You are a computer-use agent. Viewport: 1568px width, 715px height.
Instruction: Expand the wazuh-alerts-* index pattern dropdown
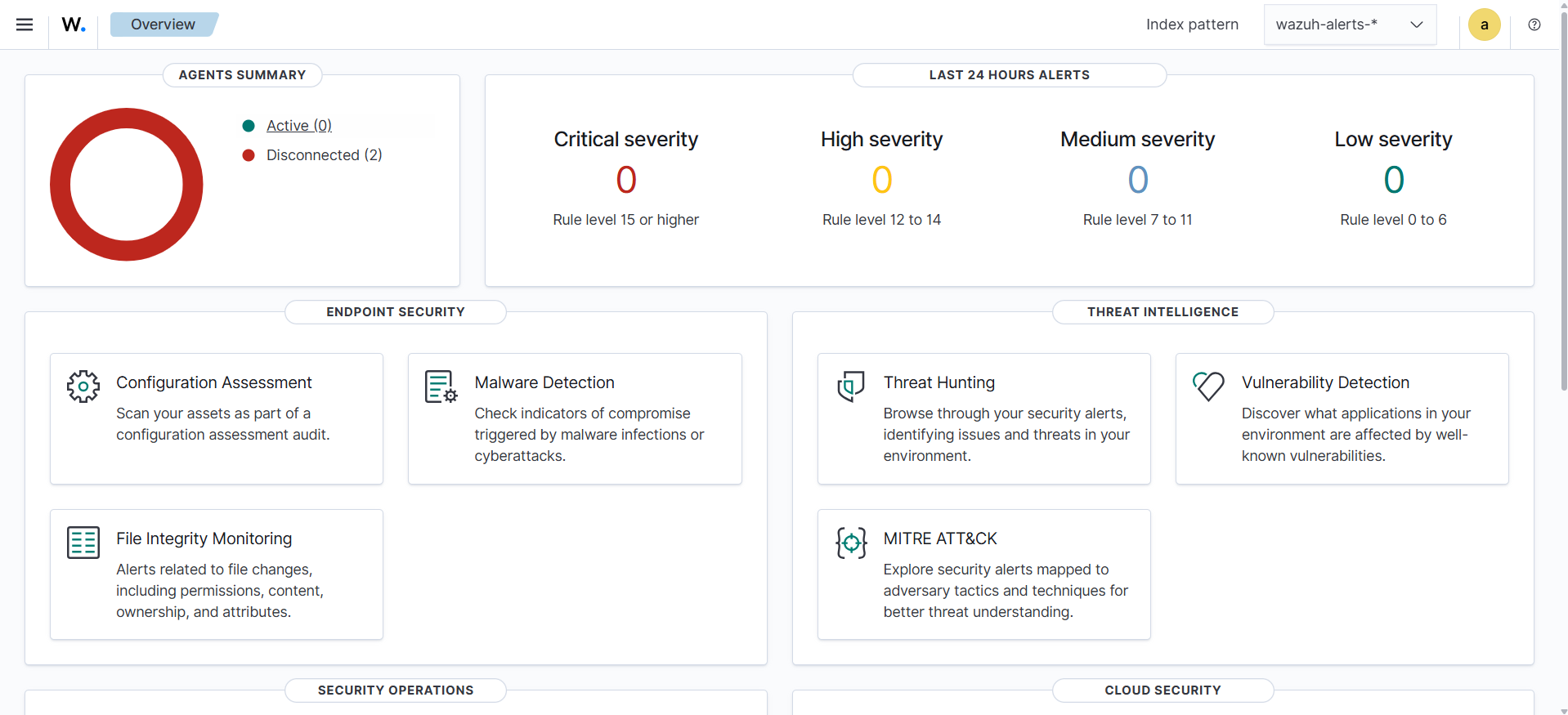point(1350,25)
